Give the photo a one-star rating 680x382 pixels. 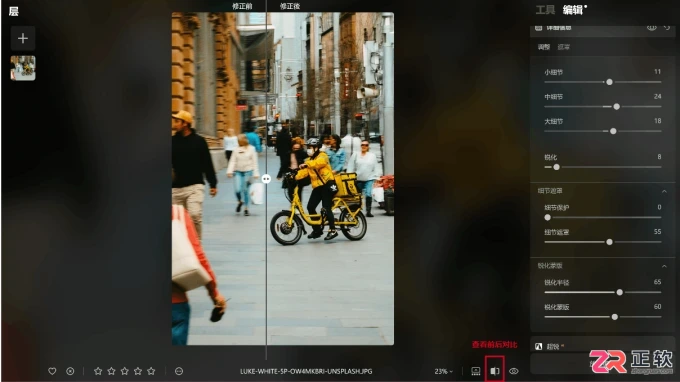[98, 371]
